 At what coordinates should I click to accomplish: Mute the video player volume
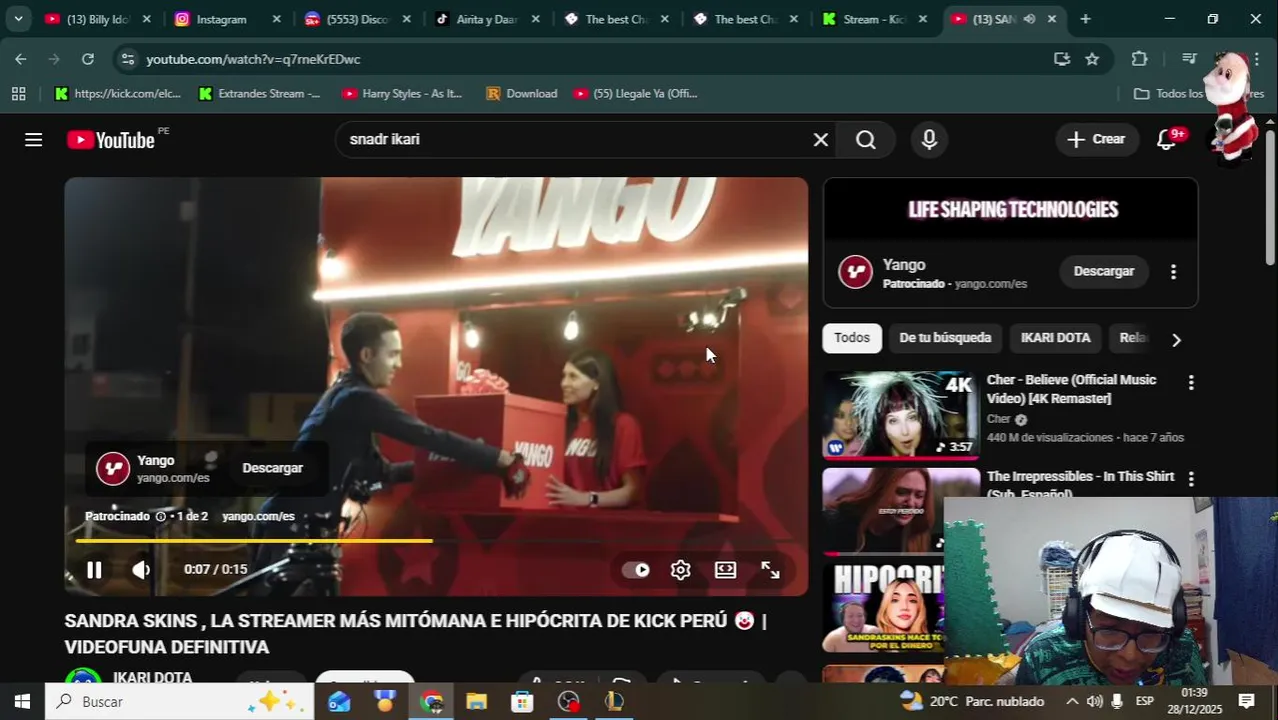(x=141, y=570)
